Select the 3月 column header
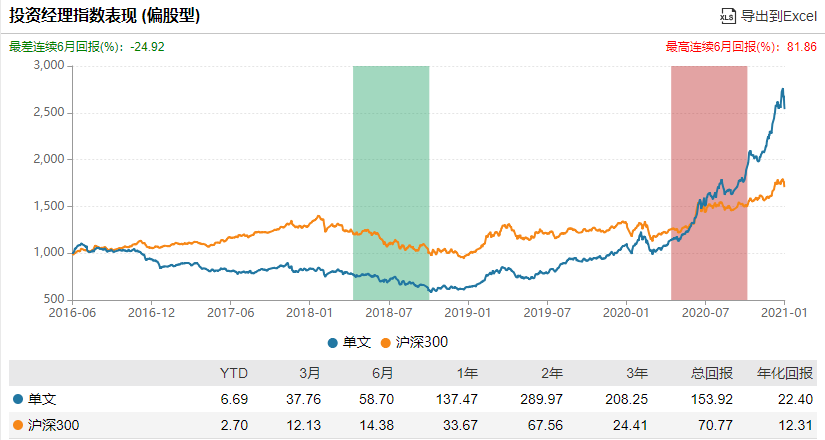This screenshot has height=440, width=825. 310,373
